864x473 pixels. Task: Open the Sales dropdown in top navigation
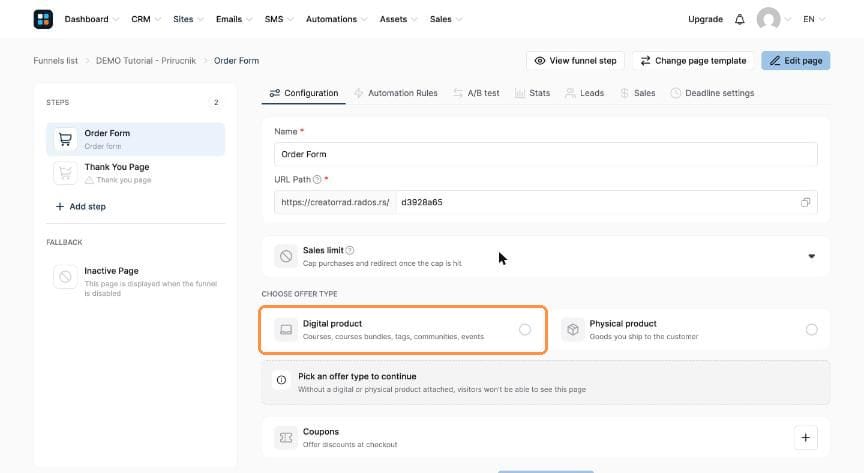coord(445,19)
